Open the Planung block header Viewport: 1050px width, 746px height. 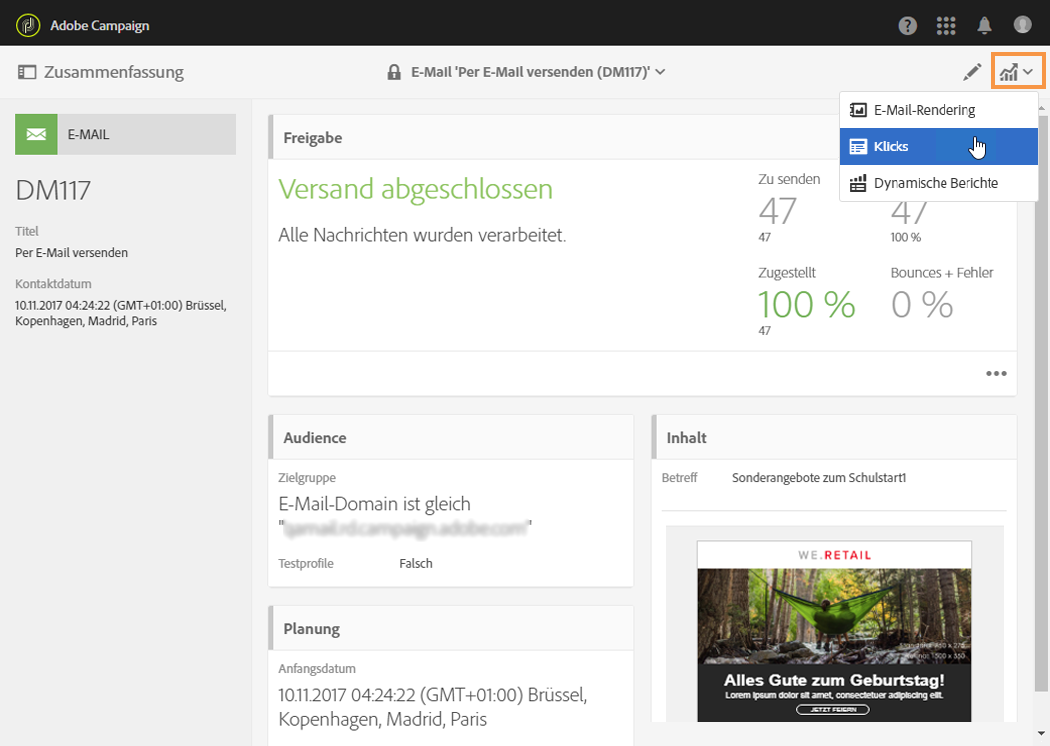[451, 628]
